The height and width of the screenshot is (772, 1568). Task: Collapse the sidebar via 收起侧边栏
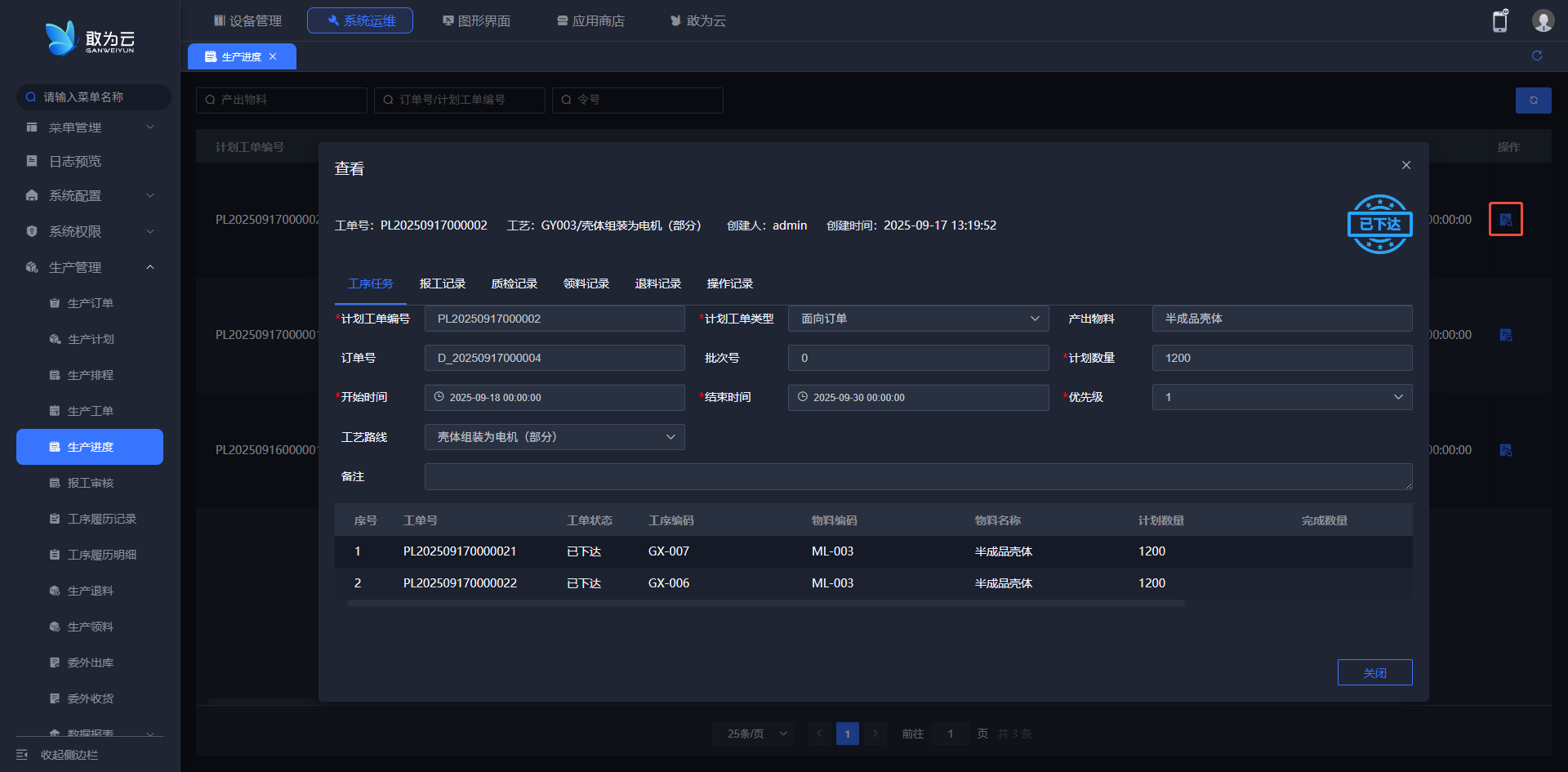click(x=69, y=755)
